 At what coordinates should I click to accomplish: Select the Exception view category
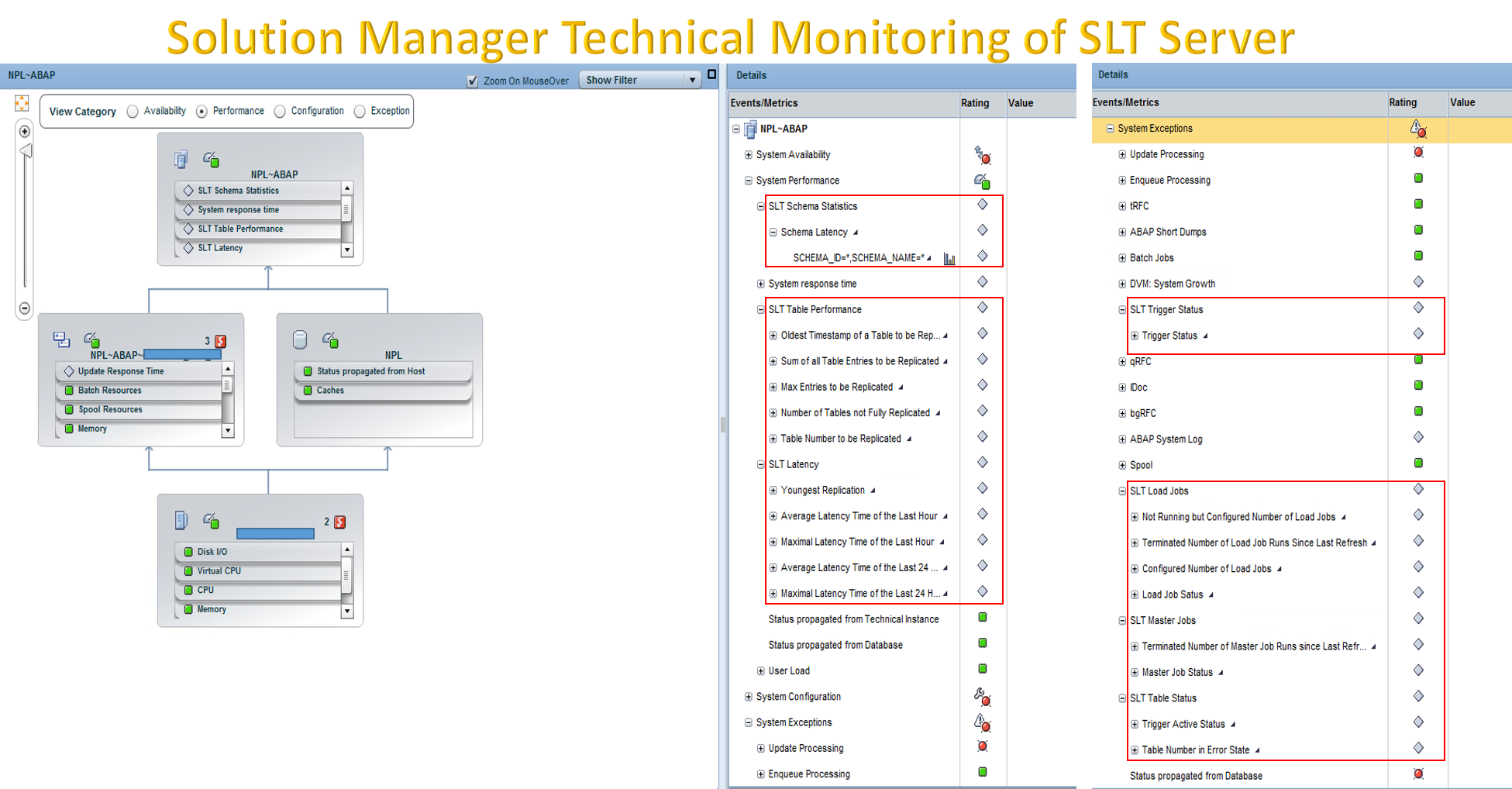360,111
